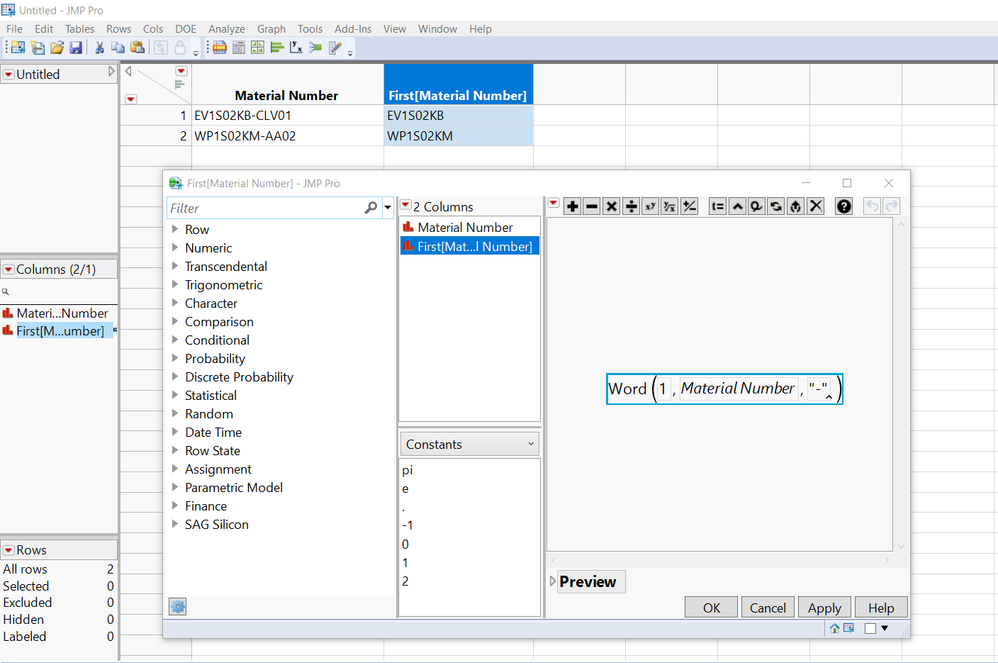The height and width of the screenshot is (663, 998).
Task: Open the Constants dropdown list
Action: pos(469,444)
